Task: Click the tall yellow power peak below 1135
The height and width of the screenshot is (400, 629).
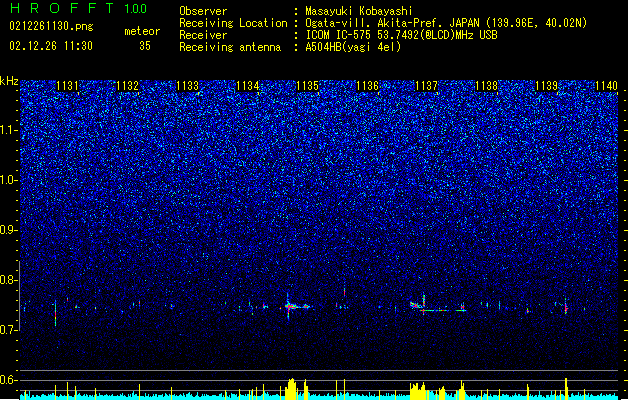Action: pos(292,388)
